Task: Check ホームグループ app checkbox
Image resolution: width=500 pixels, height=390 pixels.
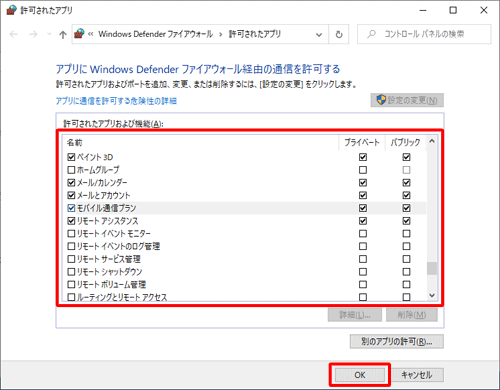Action: (71, 170)
